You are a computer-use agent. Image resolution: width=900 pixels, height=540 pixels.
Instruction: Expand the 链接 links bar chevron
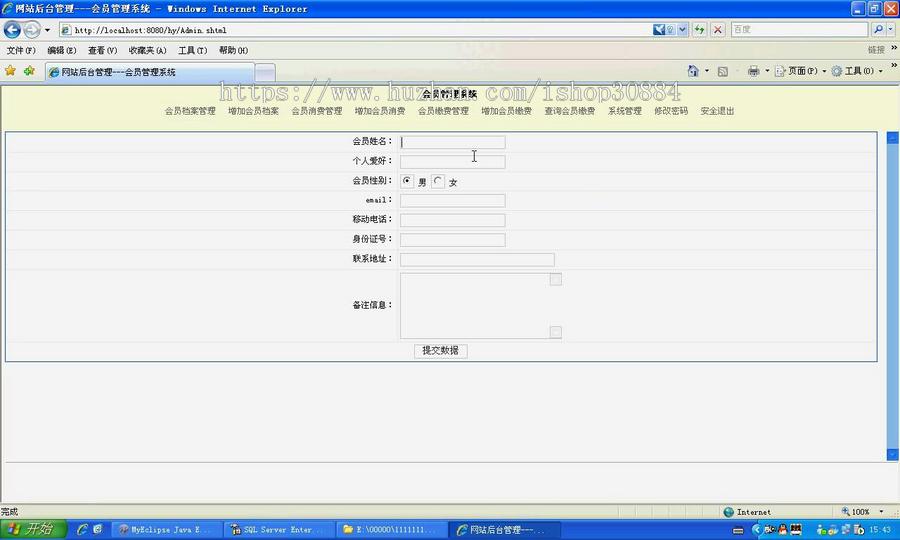893,48
